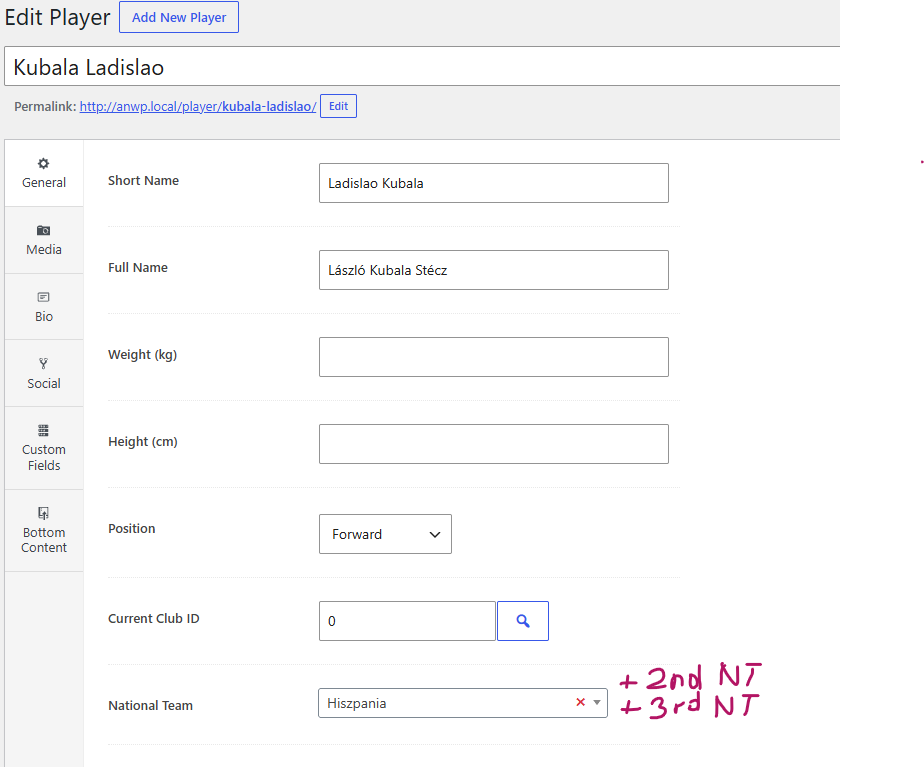The height and width of the screenshot is (767, 924).
Task: Select the Bio tab icon
Action: pos(44,297)
